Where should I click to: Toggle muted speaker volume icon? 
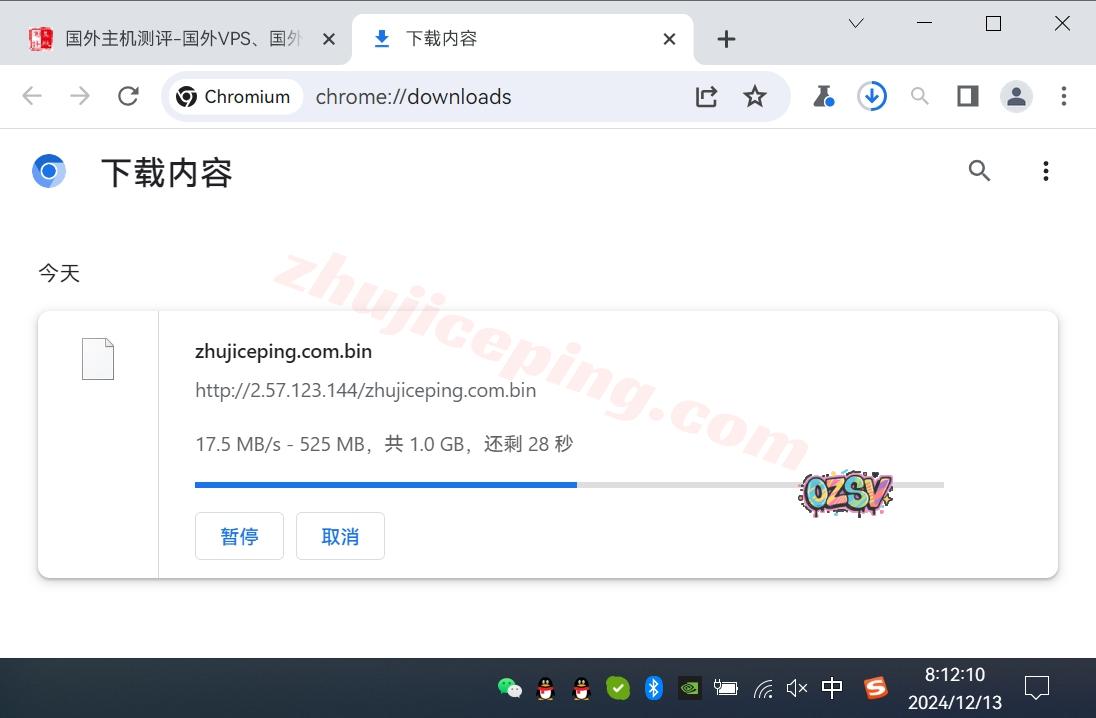point(796,688)
